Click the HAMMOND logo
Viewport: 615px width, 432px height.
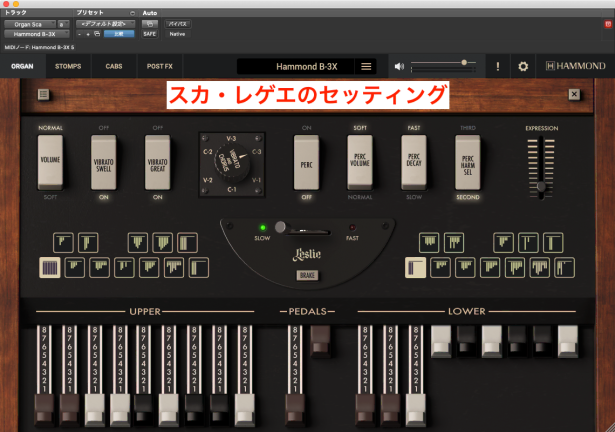pyautogui.click(x=575, y=66)
